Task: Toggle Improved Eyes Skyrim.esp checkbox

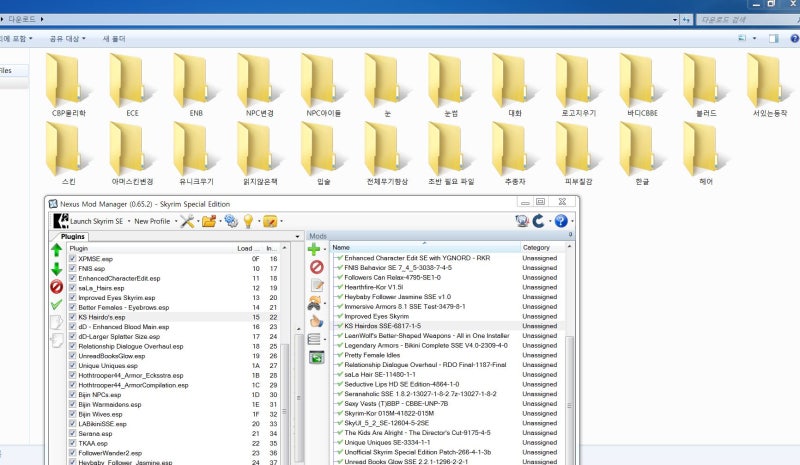Action: pyautogui.click(x=72, y=297)
